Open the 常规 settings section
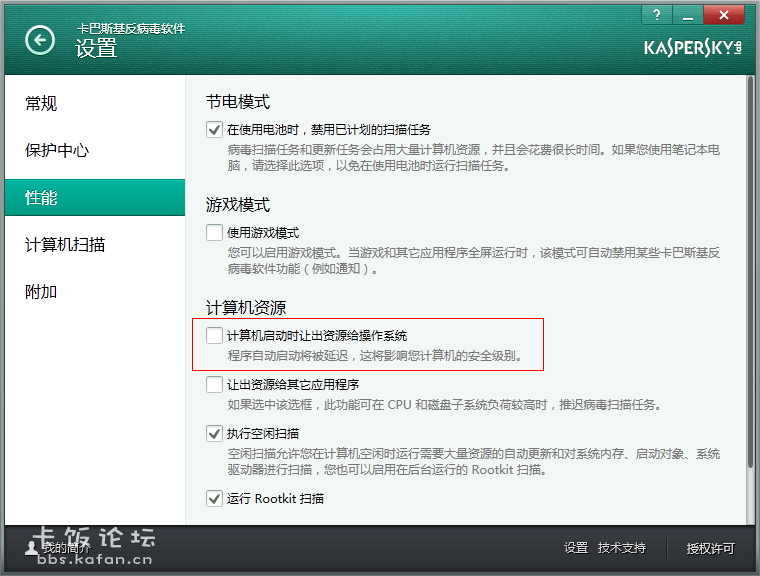This screenshot has width=760, height=576. 95,103
